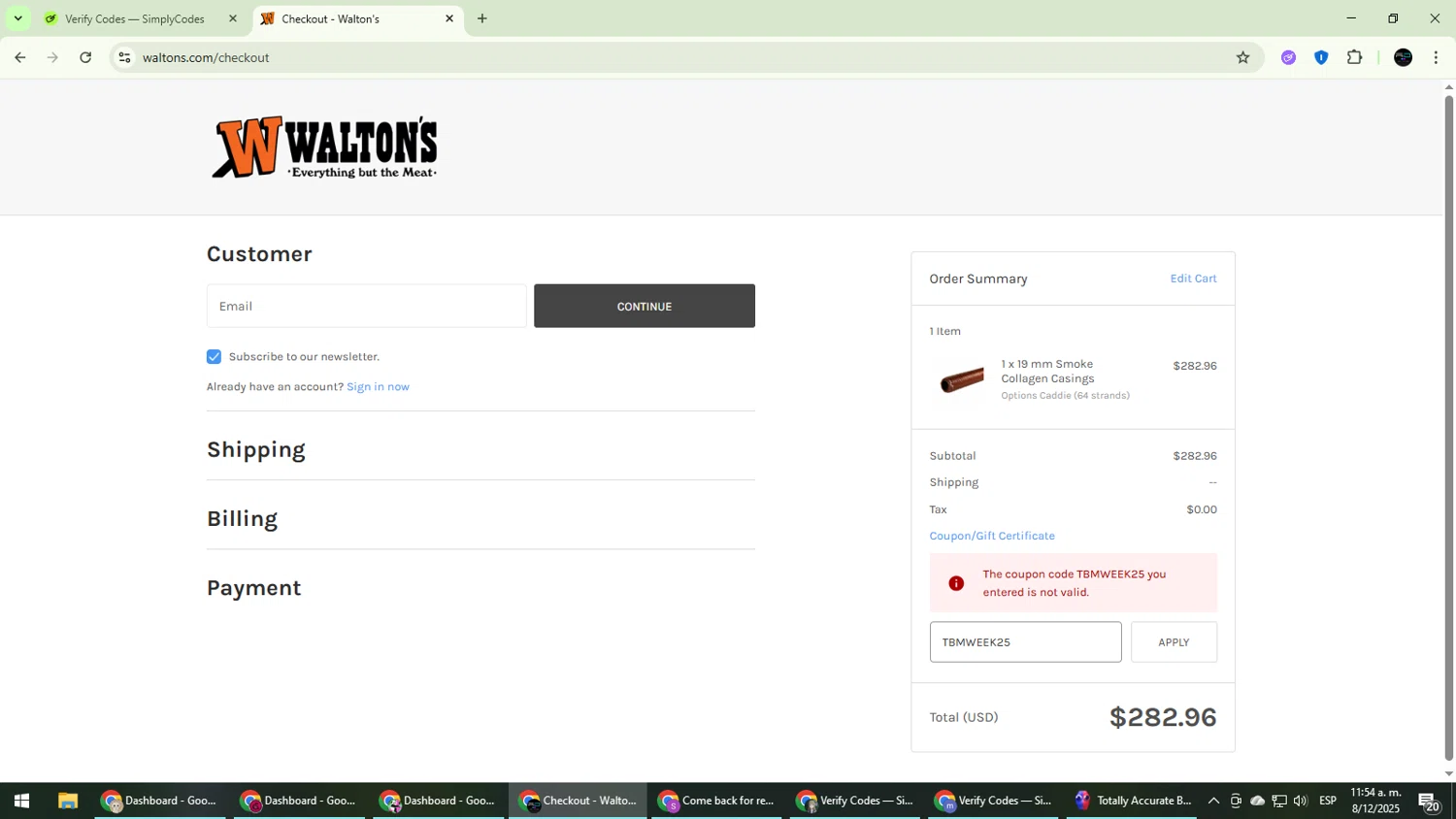The width and height of the screenshot is (1456, 819).
Task: Click the Shipping section heading
Action: pyautogui.click(x=256, y=449)
